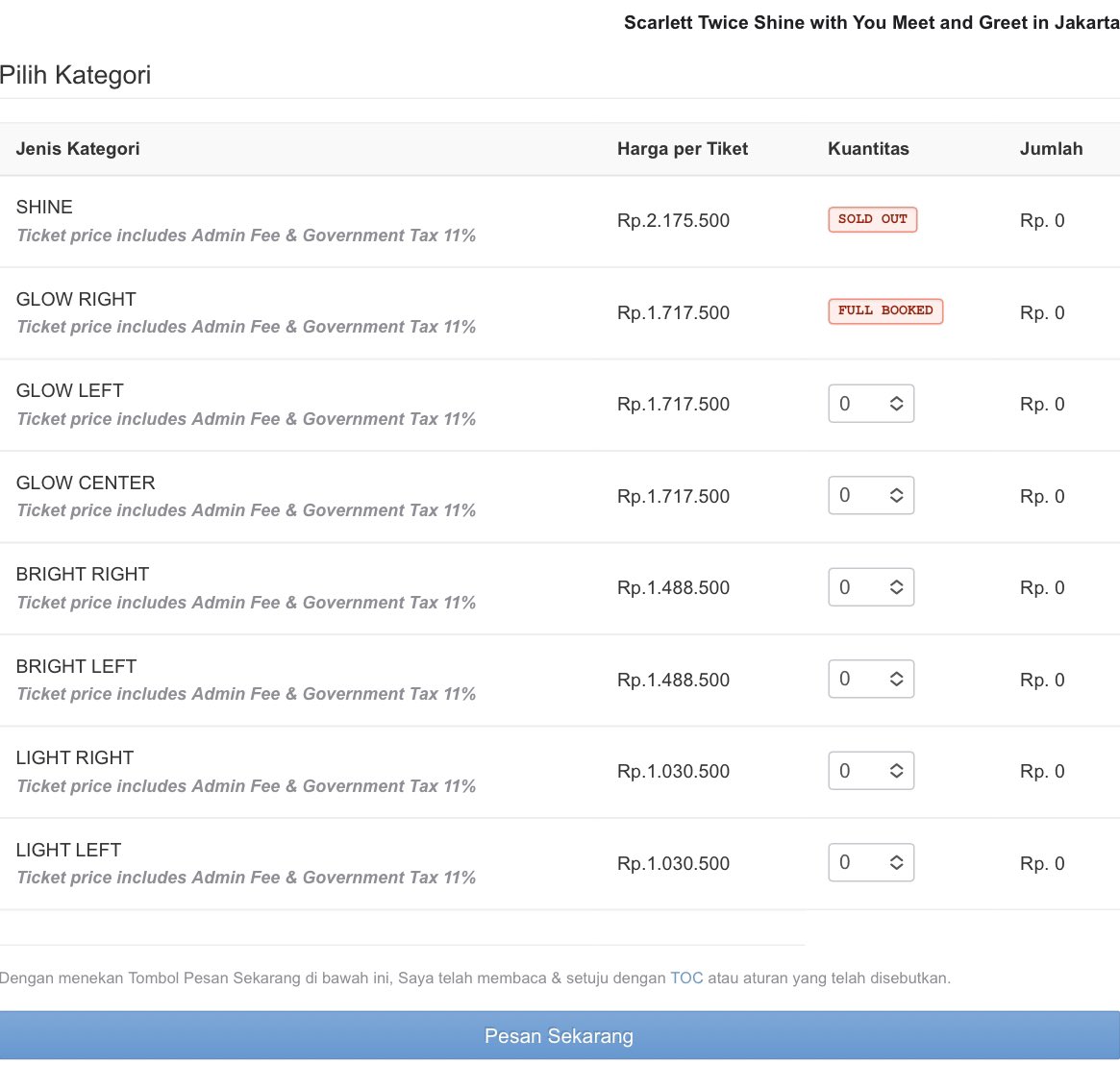Select the LIGHT LEFT category name
The height and width of the screenshot is (1065, 1120).
68,850
